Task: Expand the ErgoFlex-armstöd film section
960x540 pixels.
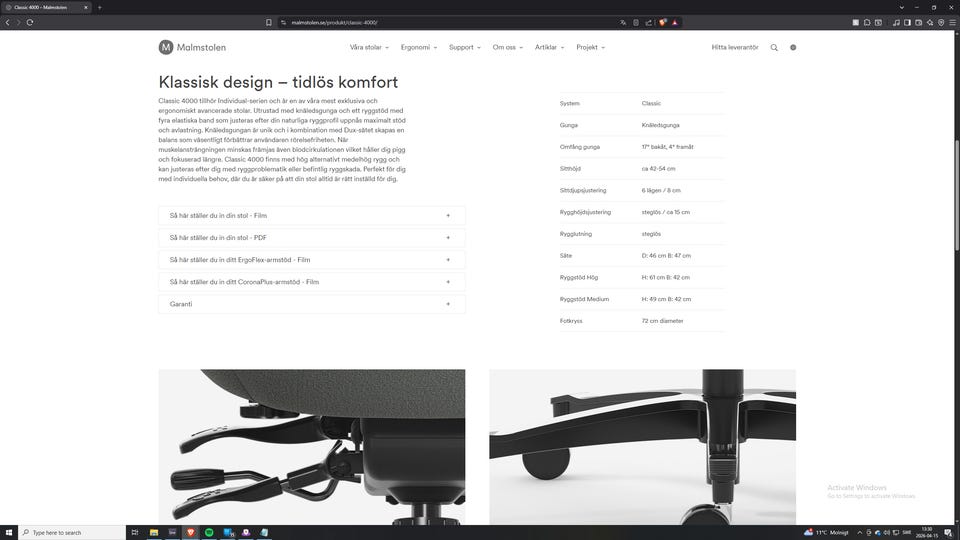Action: pos(312,260)
